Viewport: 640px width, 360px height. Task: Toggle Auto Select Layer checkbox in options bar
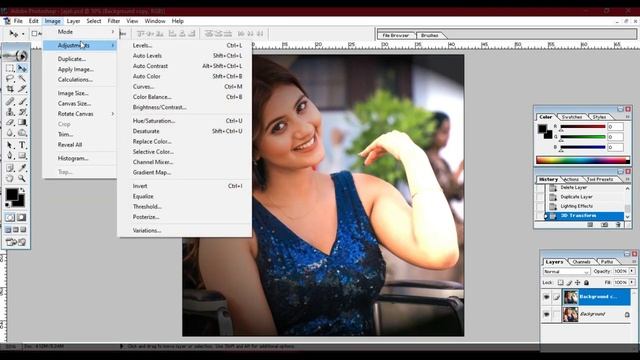click(35, 33)
